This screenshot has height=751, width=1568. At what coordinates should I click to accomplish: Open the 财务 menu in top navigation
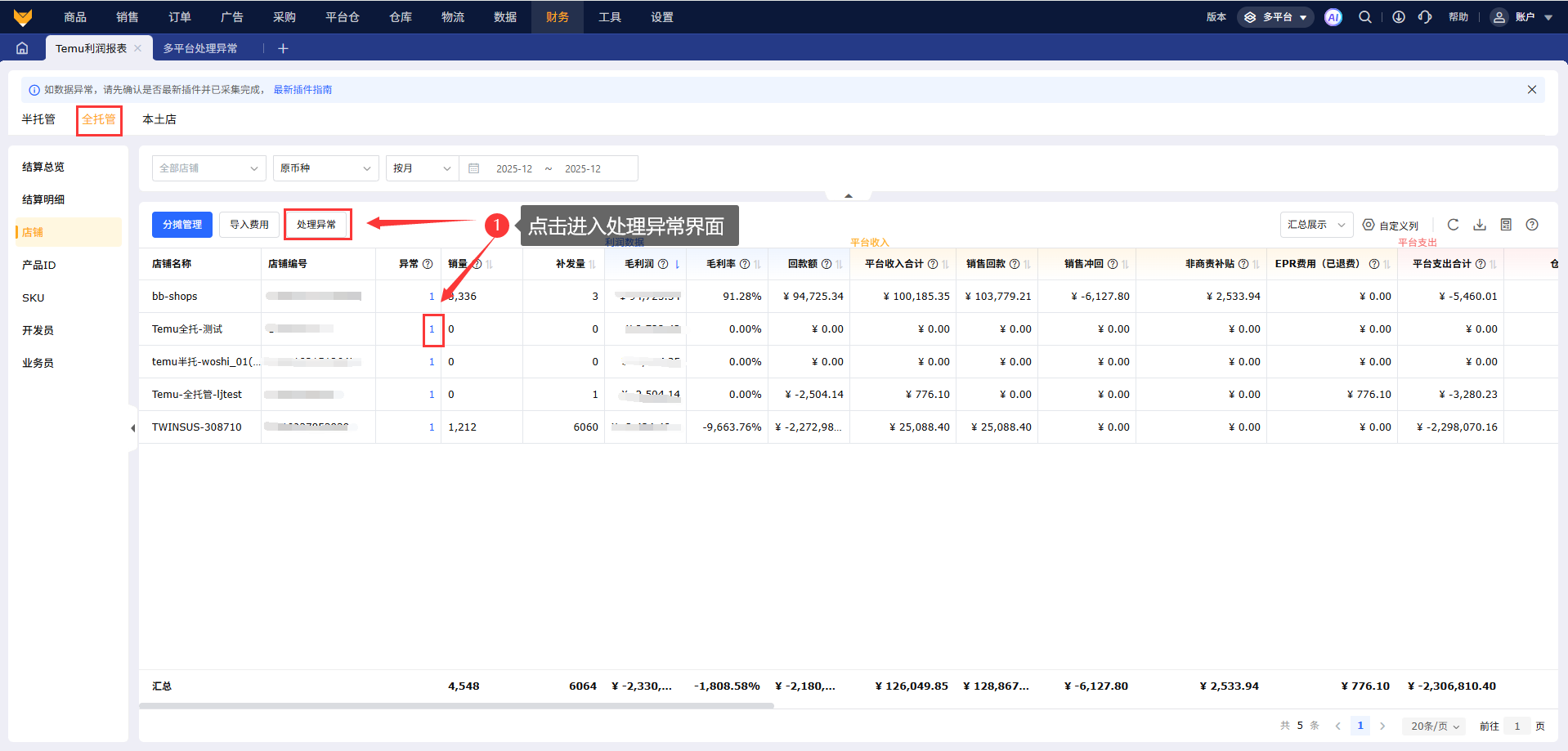tap(557, 17)
